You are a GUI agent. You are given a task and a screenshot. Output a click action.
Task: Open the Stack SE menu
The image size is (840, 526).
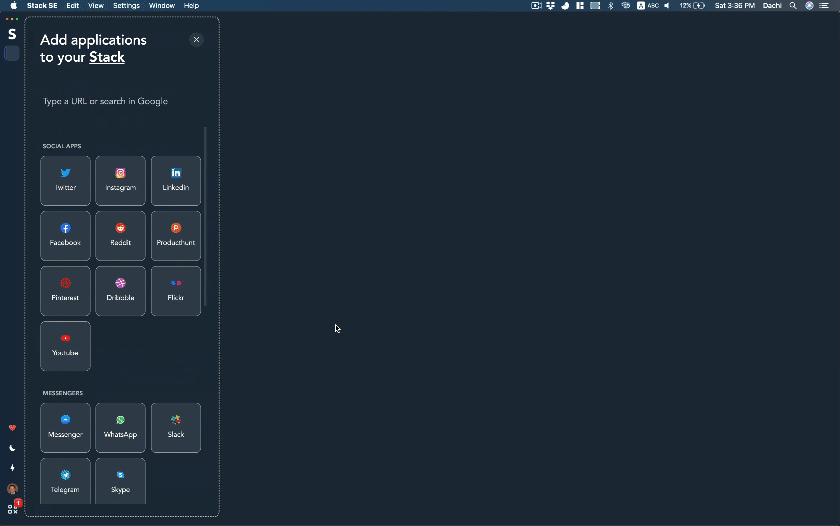(42, 5)
